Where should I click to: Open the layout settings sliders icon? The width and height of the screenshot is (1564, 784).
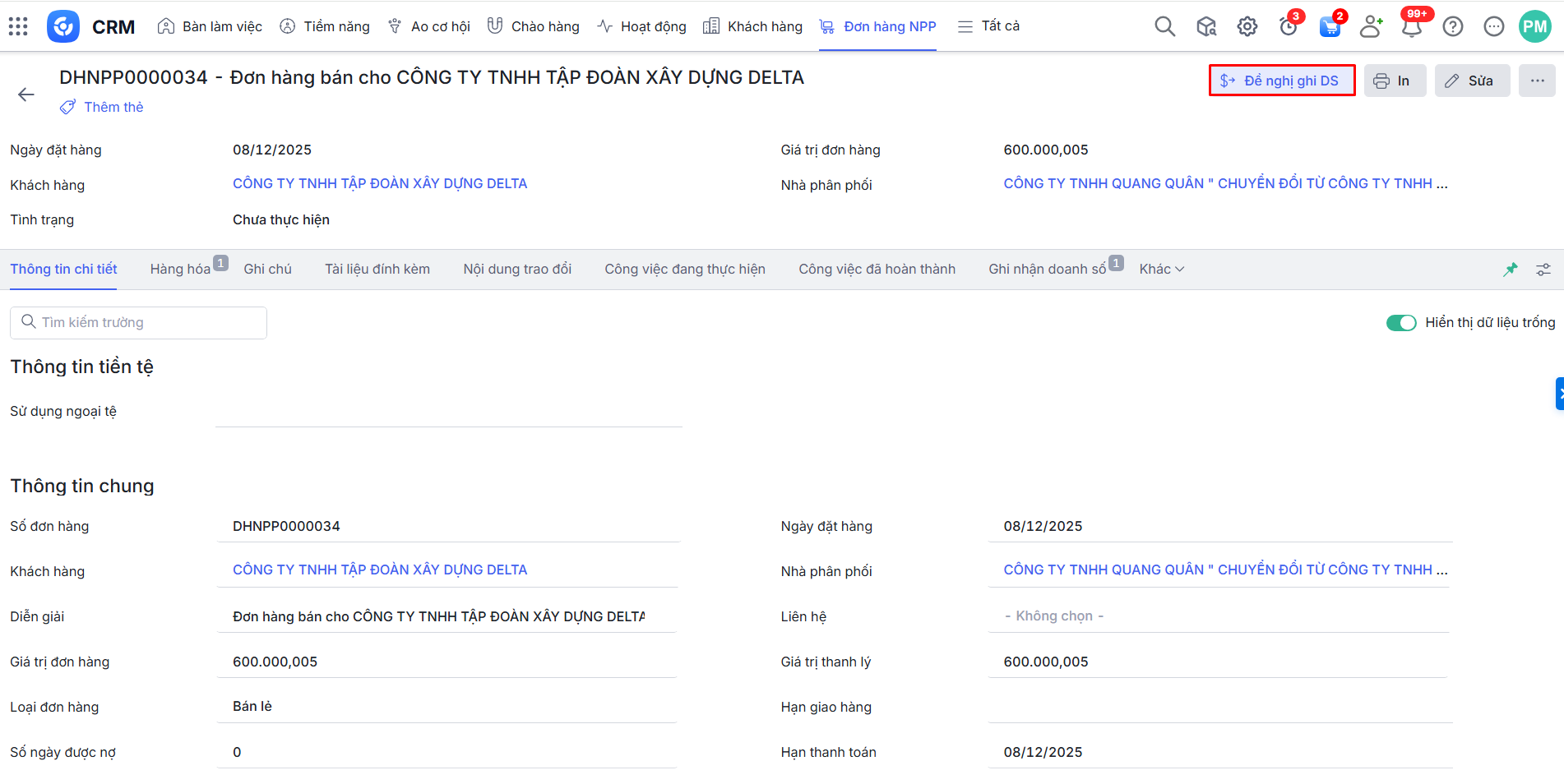coord(1543,270)
